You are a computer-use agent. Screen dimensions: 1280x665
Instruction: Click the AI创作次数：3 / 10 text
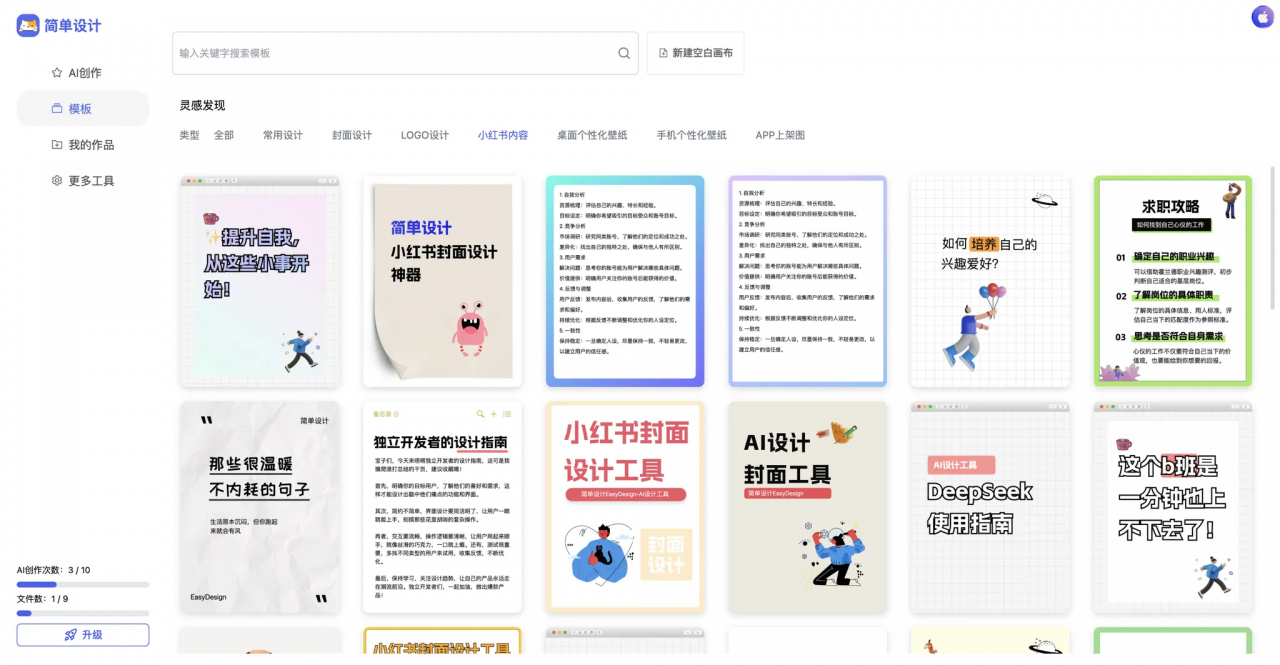(53, 570)
